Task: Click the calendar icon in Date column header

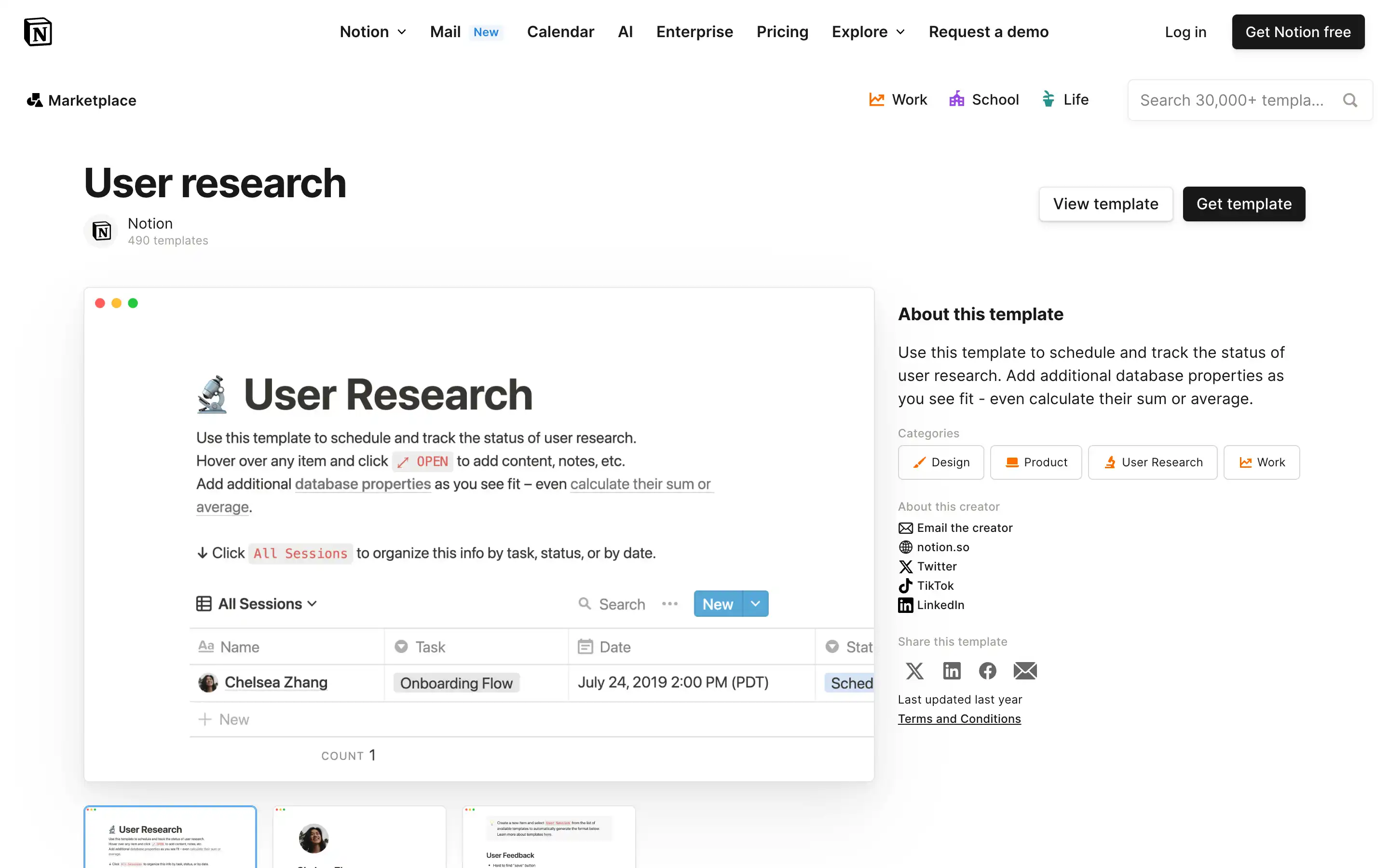Action: [585, 647]
